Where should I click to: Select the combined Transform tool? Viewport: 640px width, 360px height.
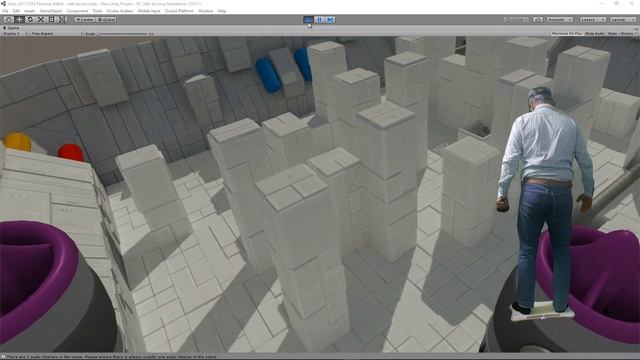(62, 20)
